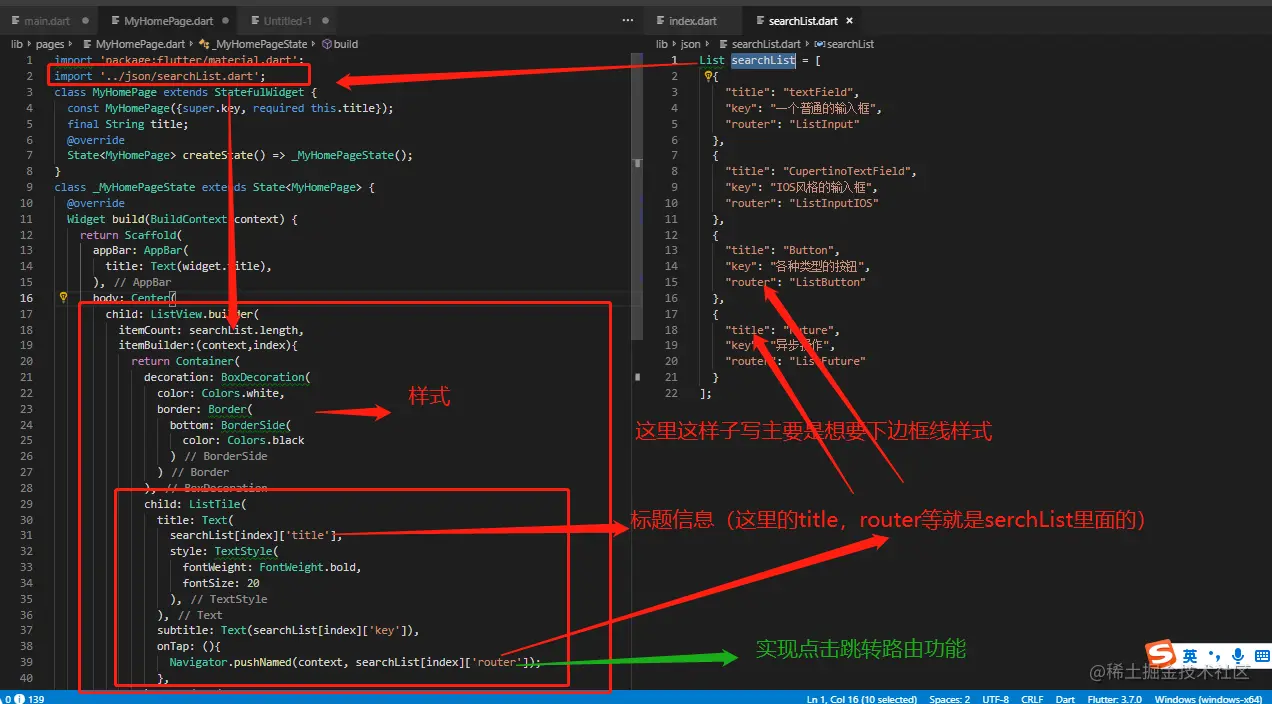Click the variable icon beside searchList breadcrumb
Viewport: 1272px width, 704px height.
click(x=820, y=44)
